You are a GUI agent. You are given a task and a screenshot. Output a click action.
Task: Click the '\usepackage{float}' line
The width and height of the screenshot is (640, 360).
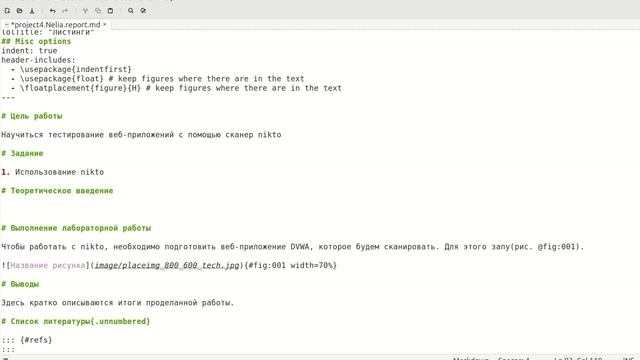158,78
